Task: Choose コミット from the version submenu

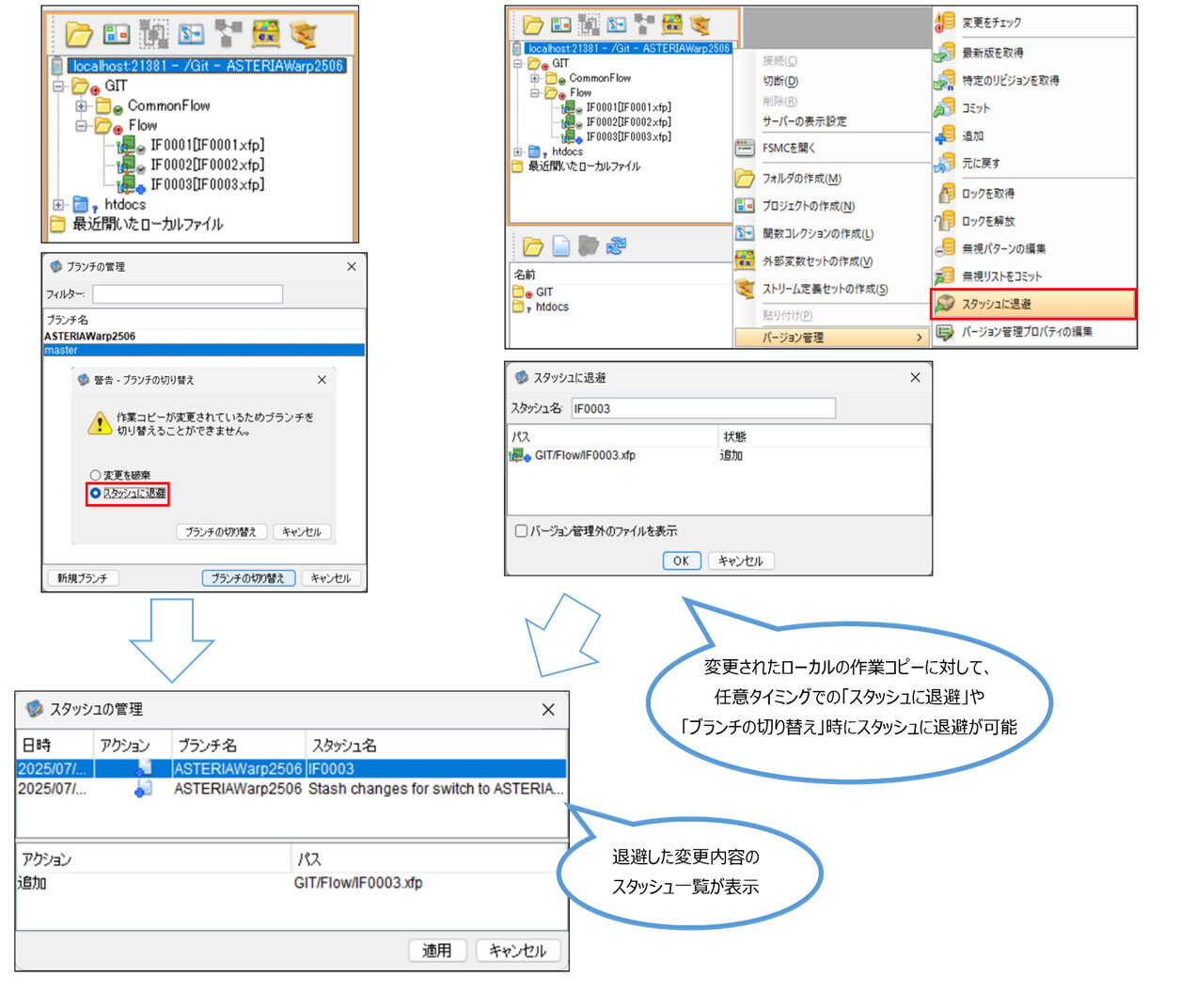Action: pyautogui.click(x=976, y=108)
